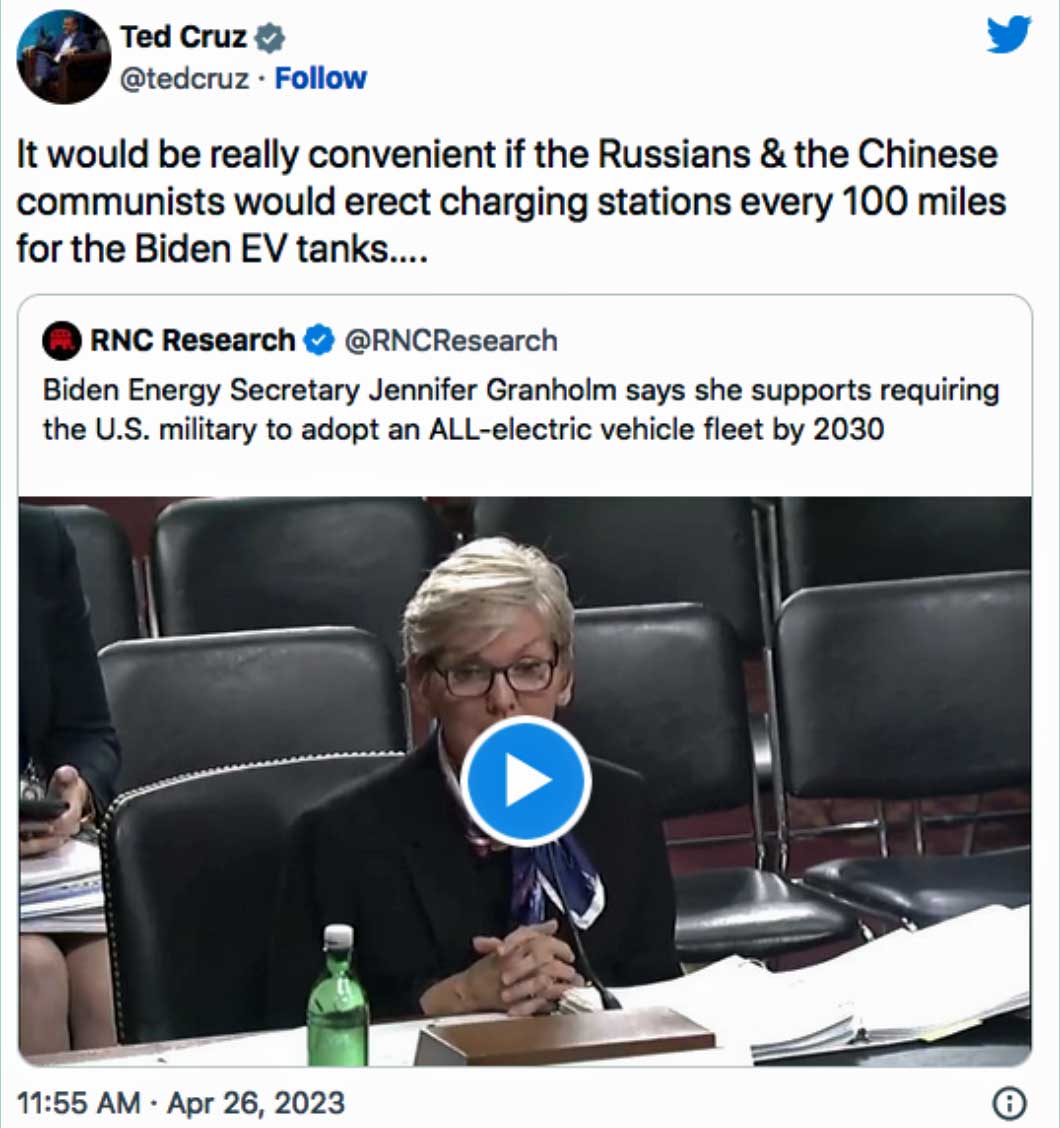The height and width of the screenshot is (1128, 1060).
Task: Click the tweet's first line about Russians
Action: click(507, 154)
